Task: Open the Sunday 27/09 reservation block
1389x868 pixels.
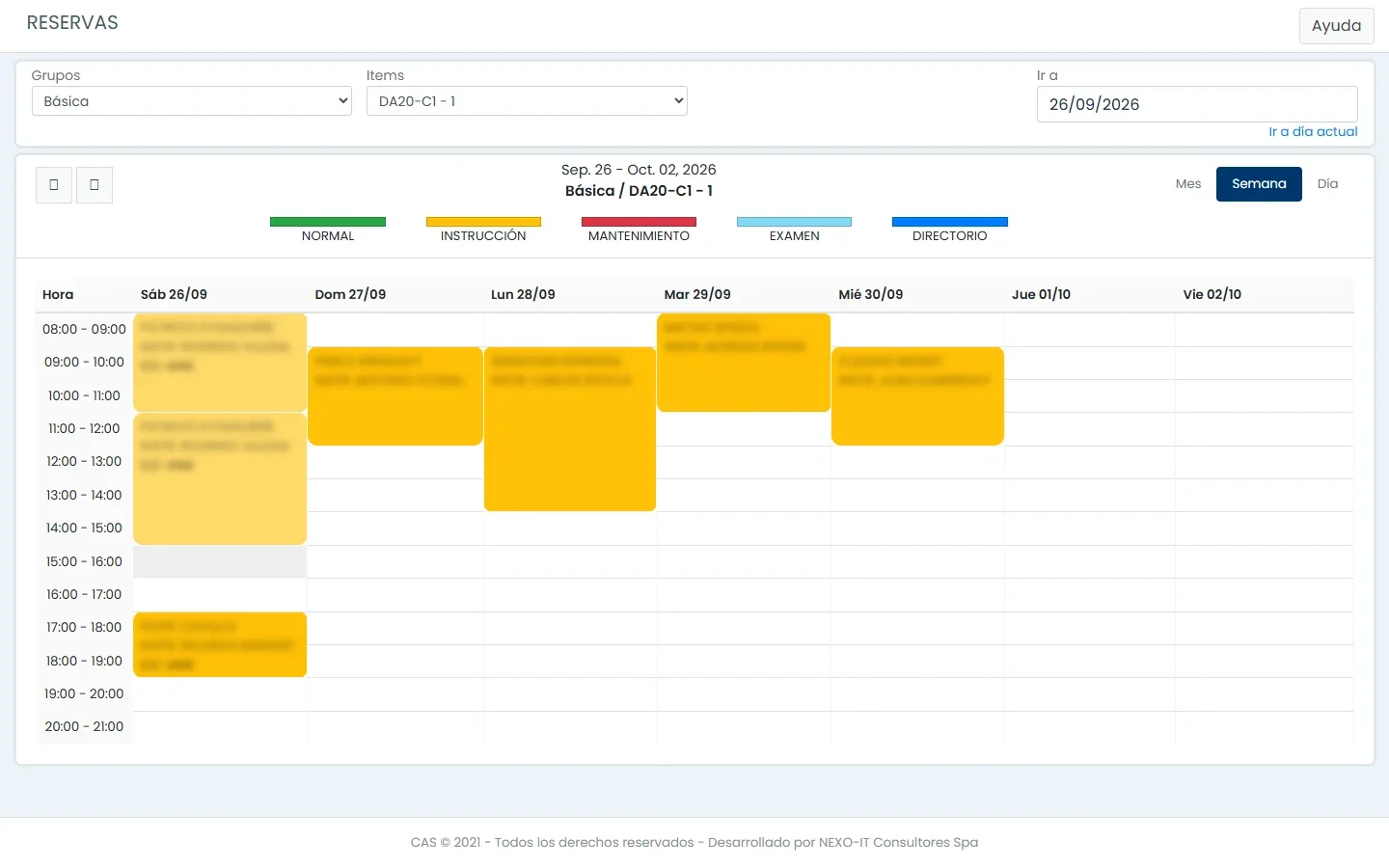Action: 395,396
